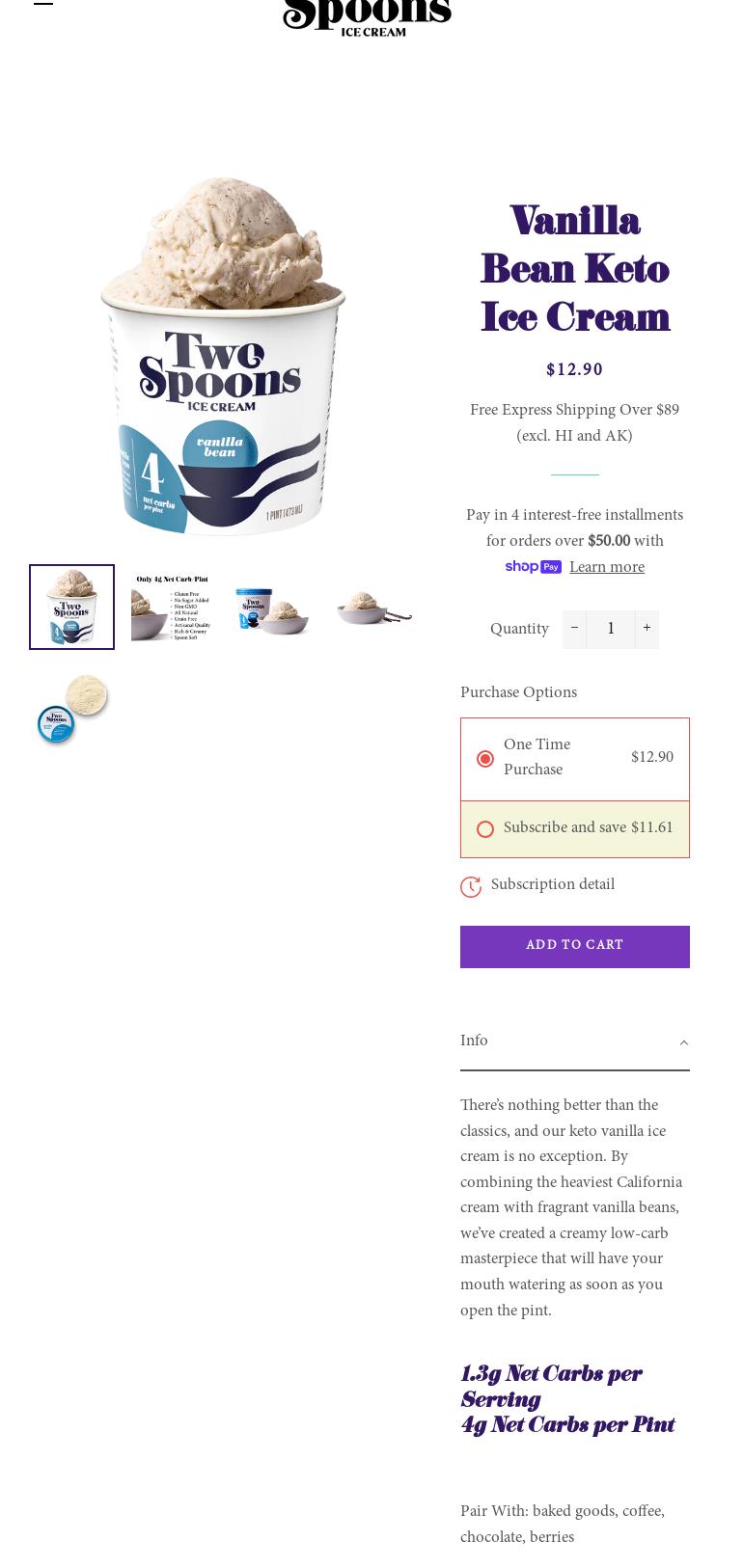The width and height of the screenshot is (743, 1568).
Task: Open the Info accordion tab
Action: click(575, 1041)
